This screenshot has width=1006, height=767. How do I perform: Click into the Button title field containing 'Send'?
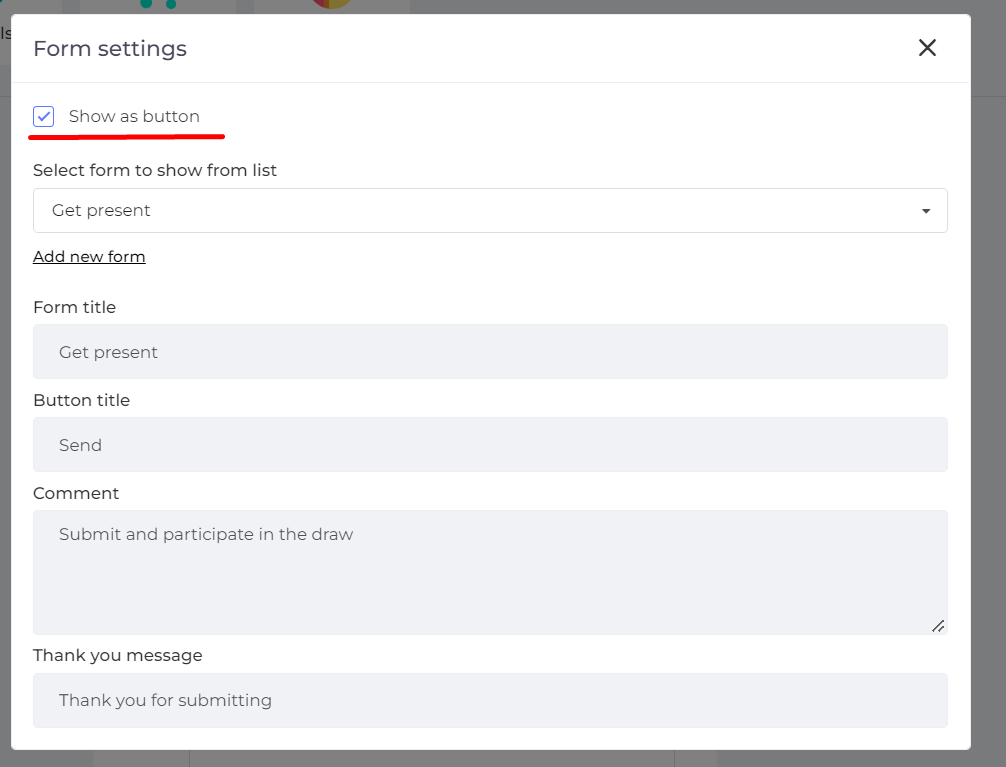click(x=490, y=445)
